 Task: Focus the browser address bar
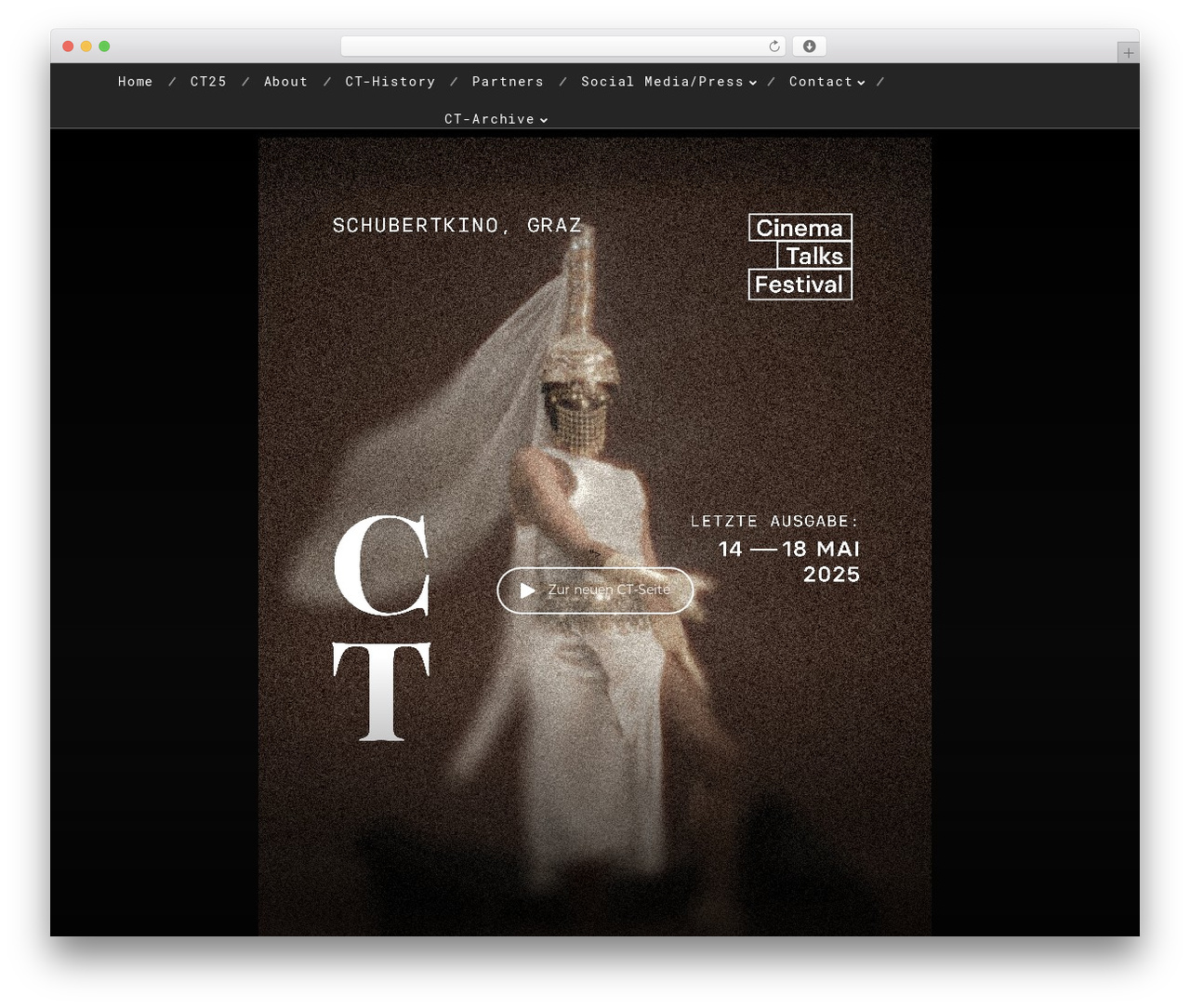[562, 46]
